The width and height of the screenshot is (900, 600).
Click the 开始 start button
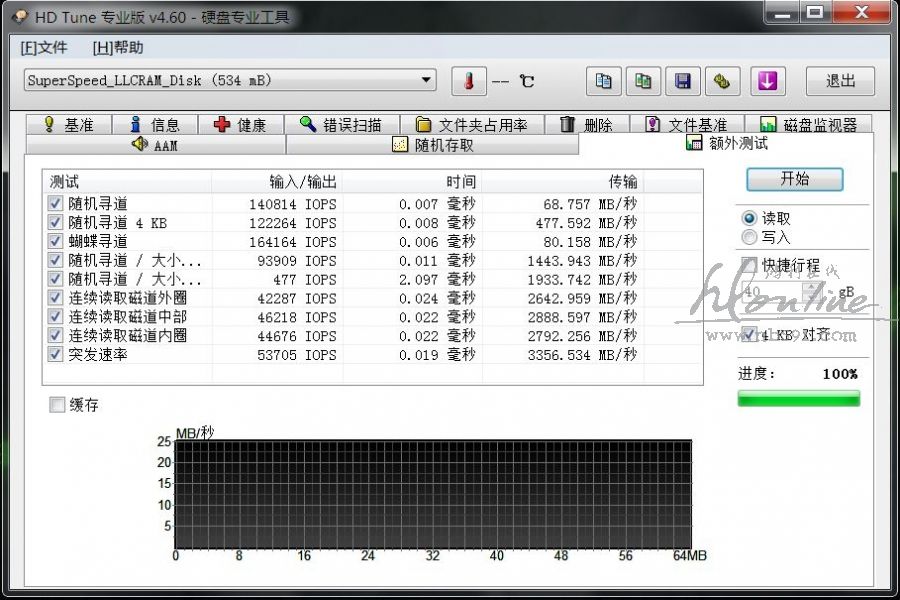(x=795, y=179)
